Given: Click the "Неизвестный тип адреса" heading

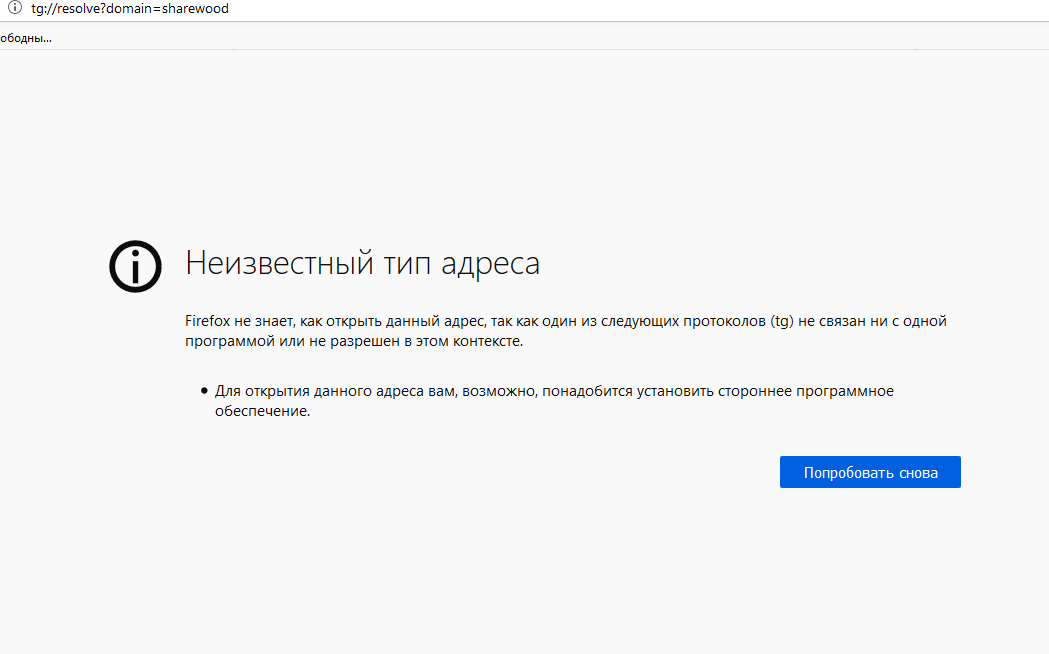Looking at the screenshot, I should point(362,264).
